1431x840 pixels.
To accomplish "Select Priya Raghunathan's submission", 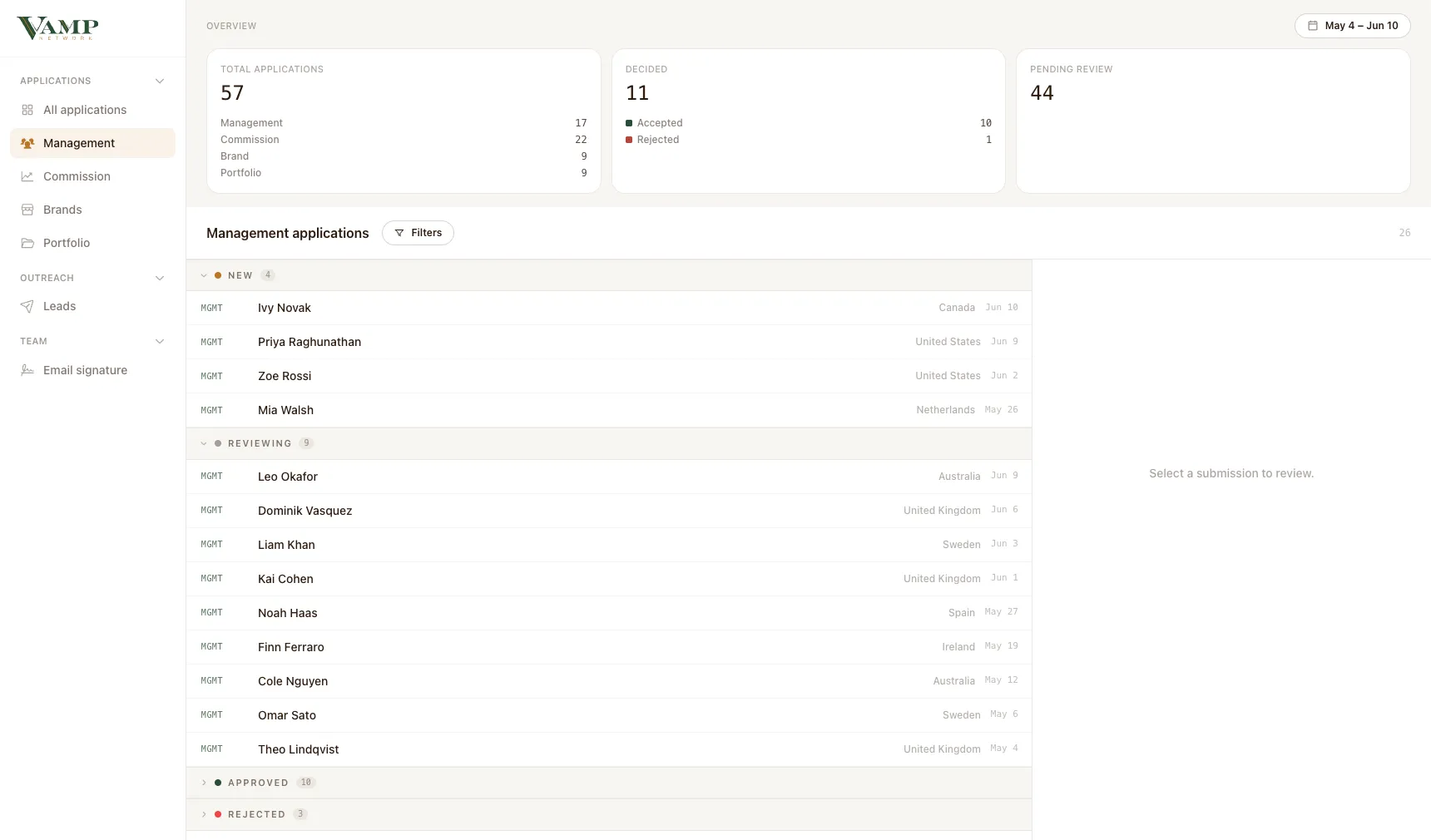I will pyautogui.click(x=609, y=342).
